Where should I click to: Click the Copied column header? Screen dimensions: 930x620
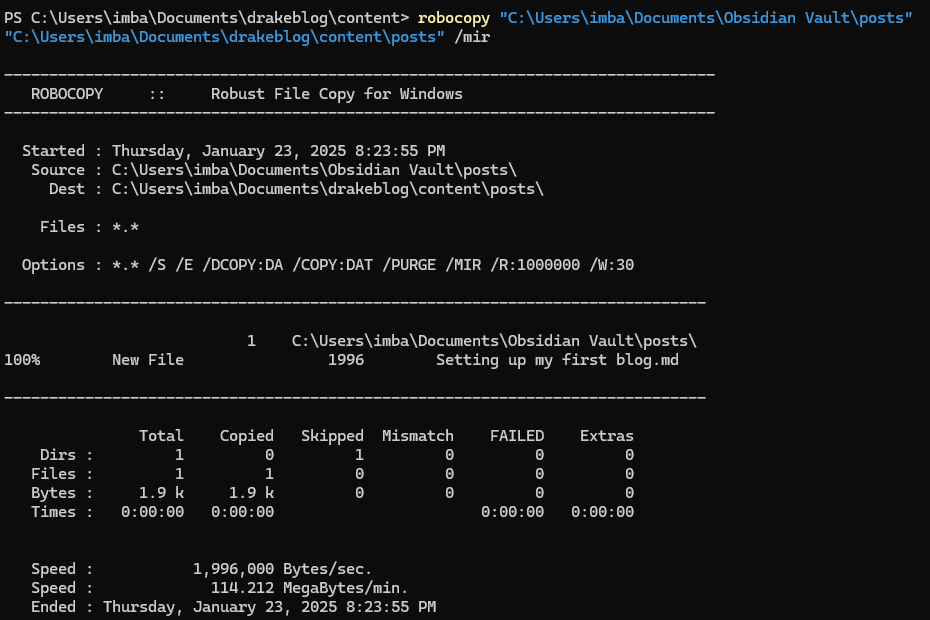click(x=247, y=436)
